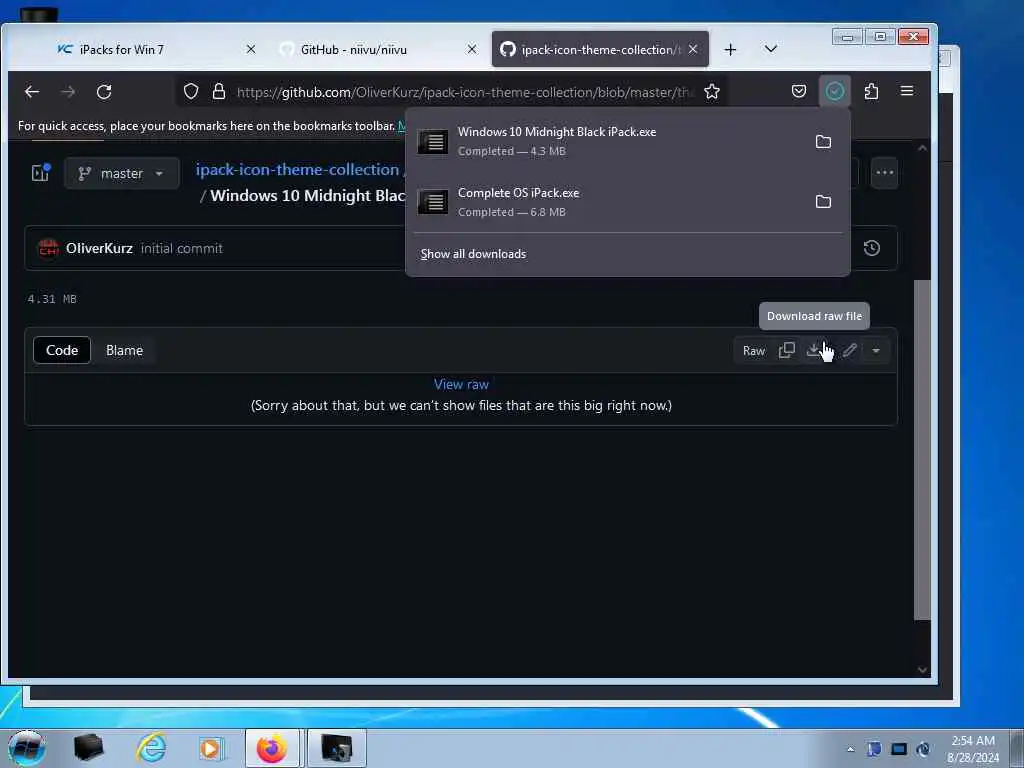Select the Code view tab
The height and width of the screenshot is (768, 1024).
tap(62, 350)
